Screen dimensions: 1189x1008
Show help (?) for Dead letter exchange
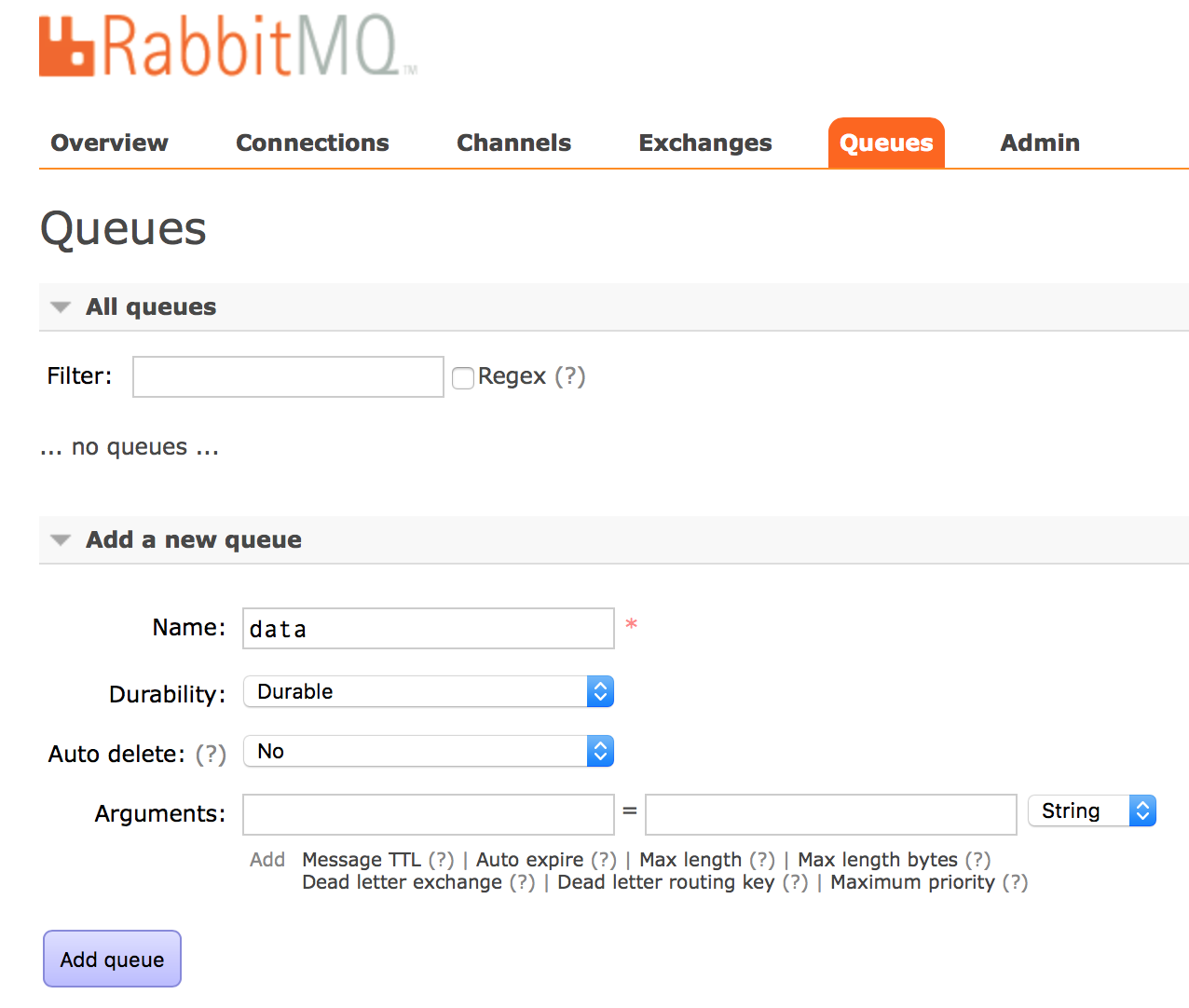(x=523, y=882)
